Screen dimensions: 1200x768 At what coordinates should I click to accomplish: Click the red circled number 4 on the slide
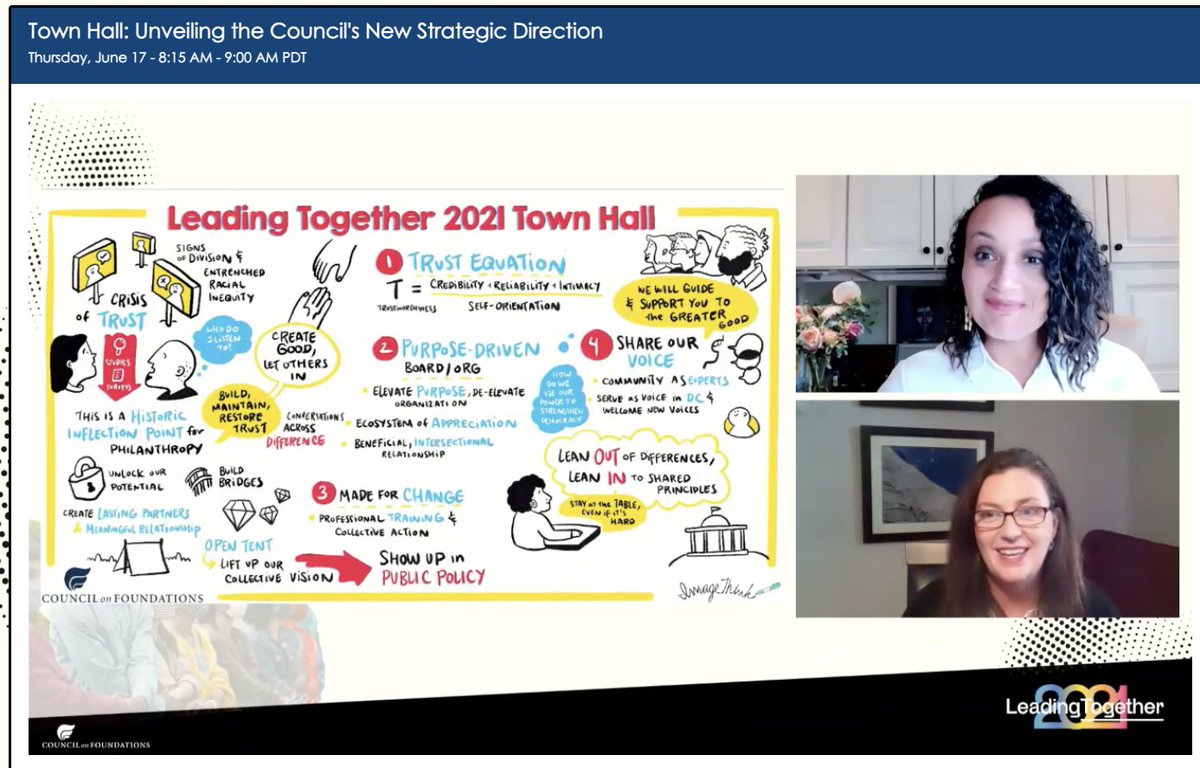pos(597,344)
